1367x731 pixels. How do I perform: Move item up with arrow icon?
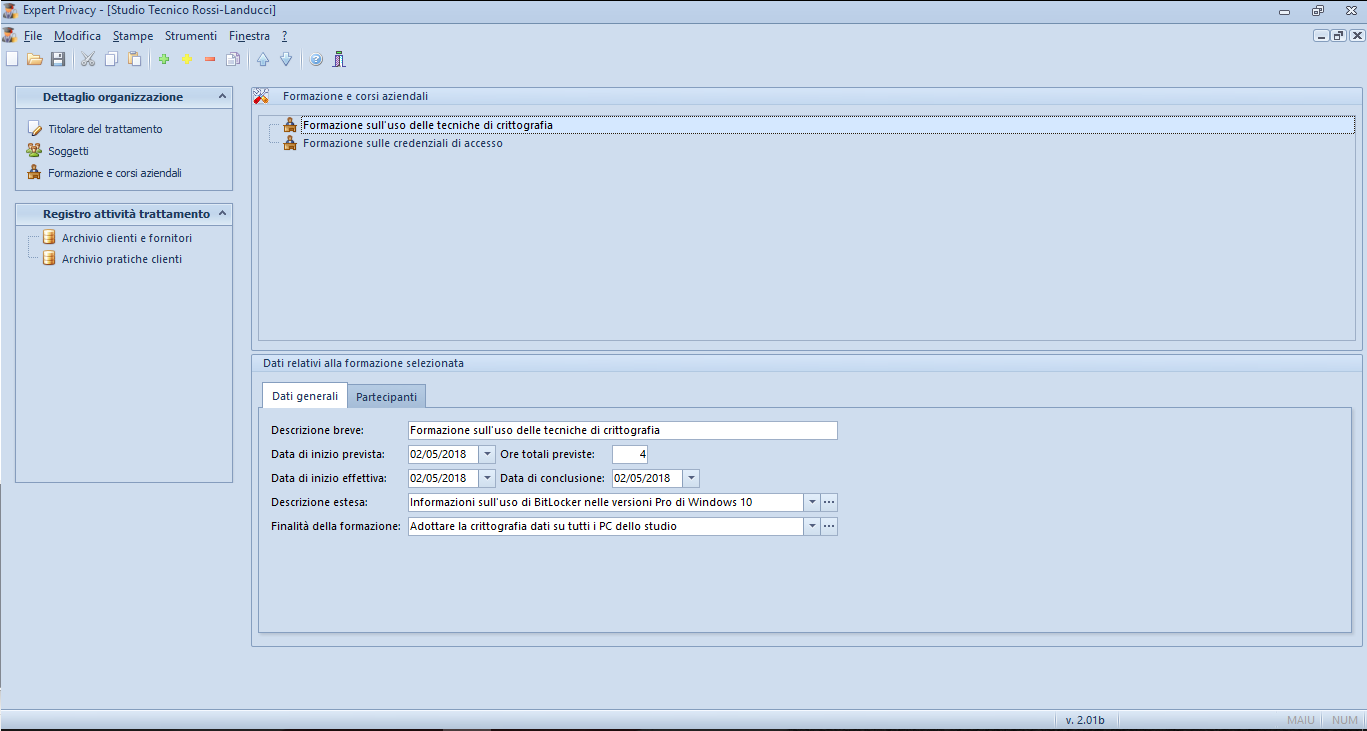(x=263, y=59)
